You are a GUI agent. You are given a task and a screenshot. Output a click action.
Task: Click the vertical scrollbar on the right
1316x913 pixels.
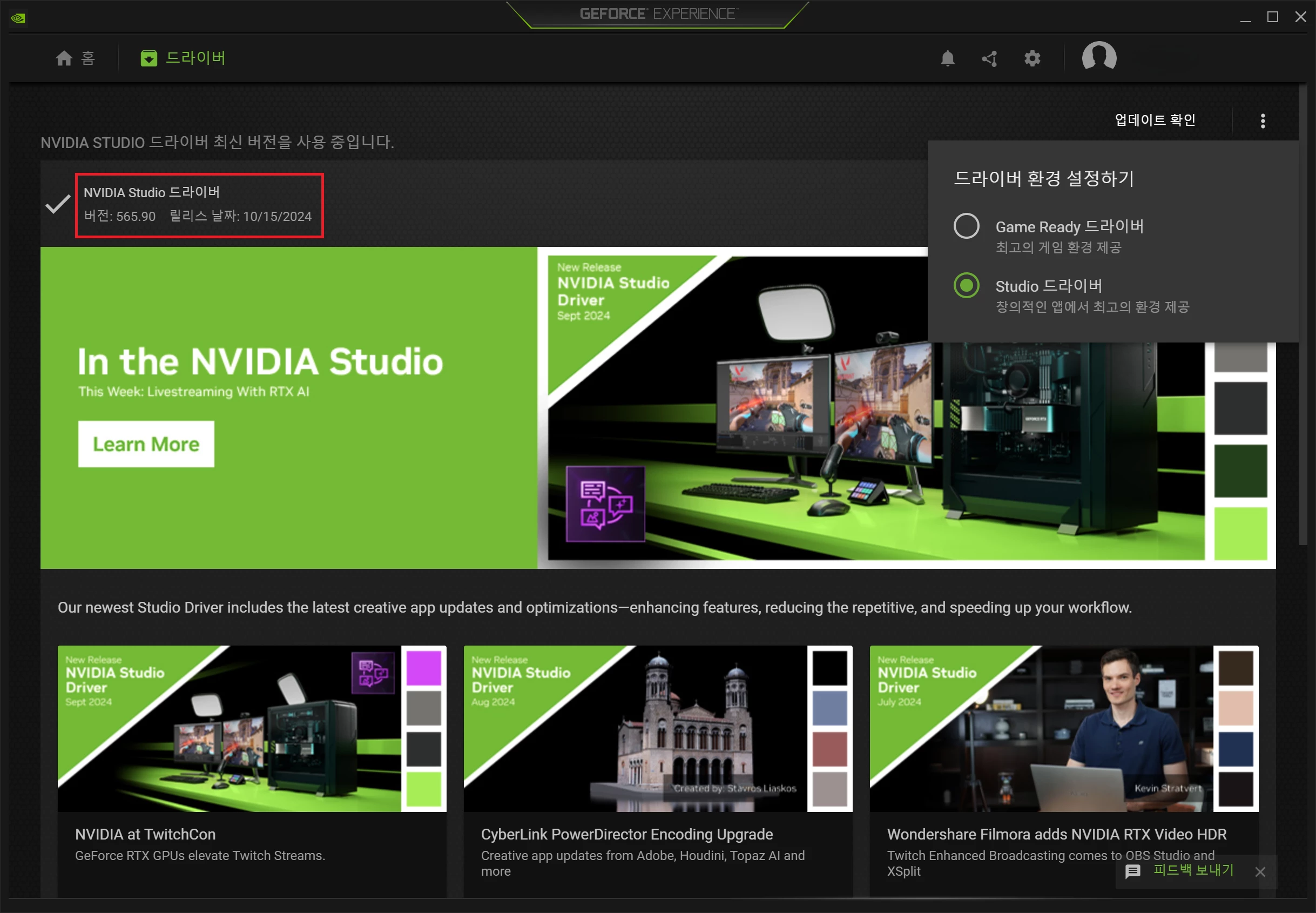pos(1303,314)
